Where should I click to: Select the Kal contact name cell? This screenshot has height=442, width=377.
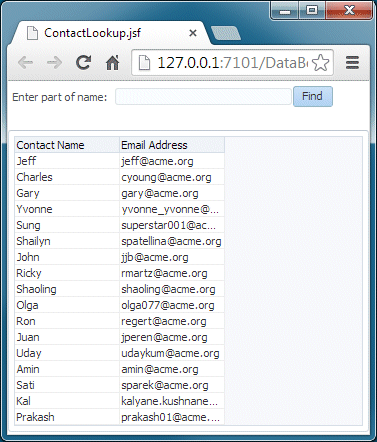click(67, 401)
